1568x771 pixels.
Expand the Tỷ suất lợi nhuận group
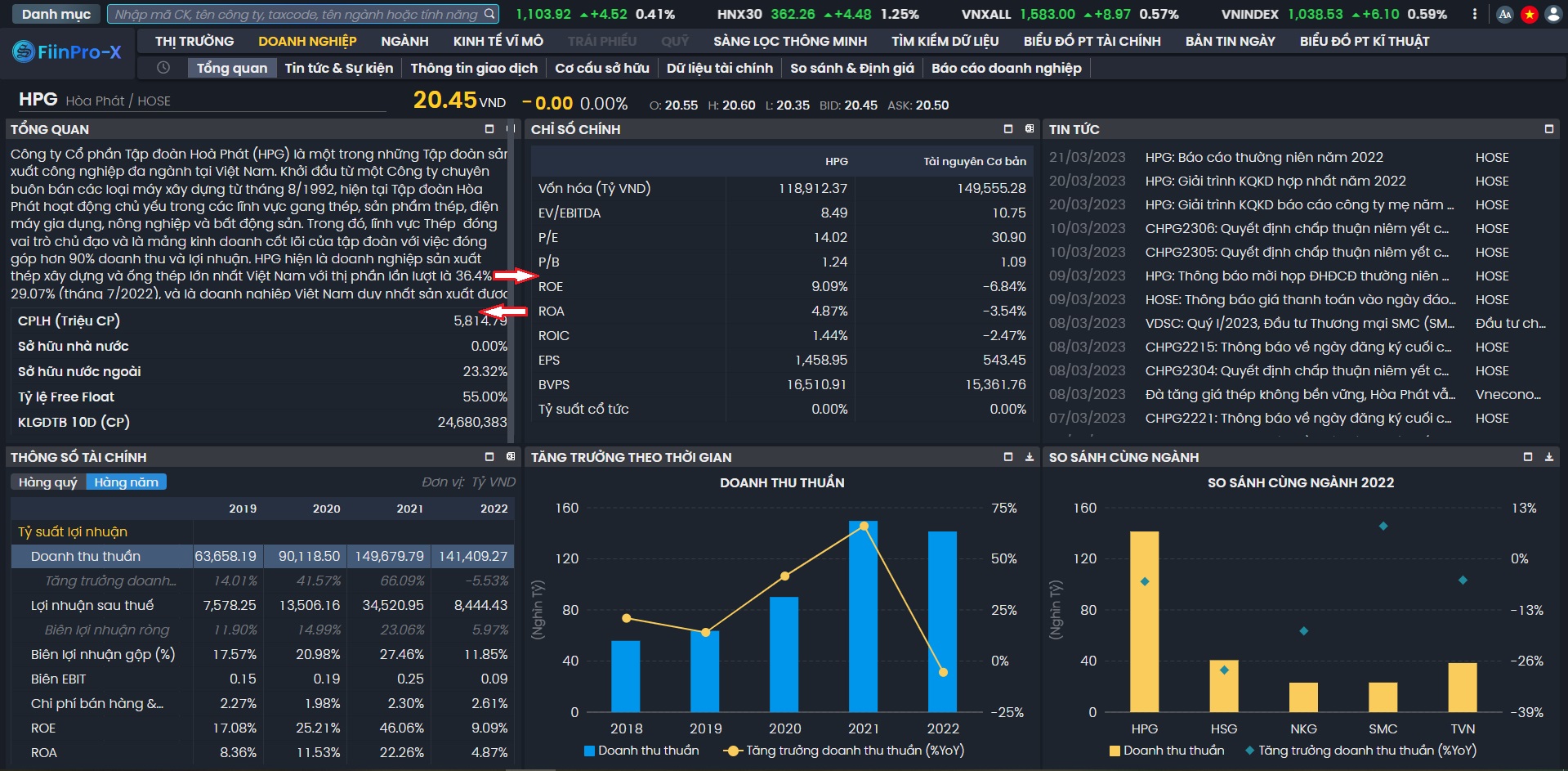[x=73, y=531]
